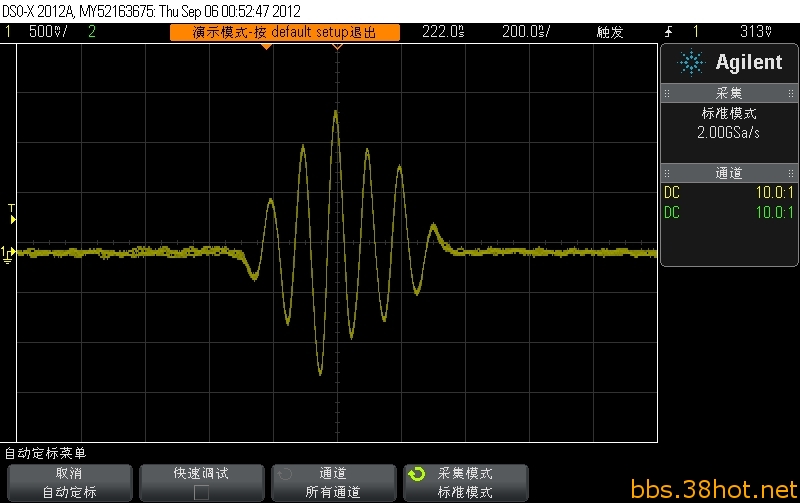
Task: Click the 取消 自动定标 softkey
Action: click(69, 483)
